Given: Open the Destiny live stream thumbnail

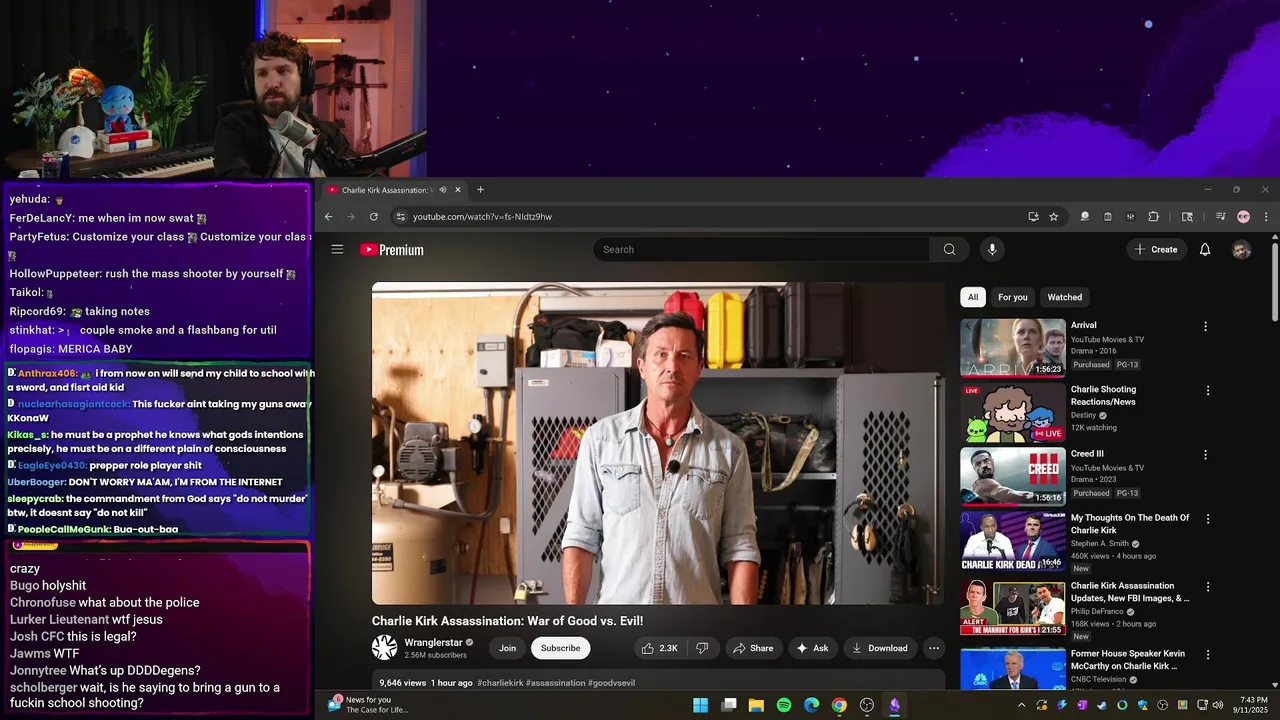Looking at the screenshot, I should pyautogui.click(x=1013, y=412).
